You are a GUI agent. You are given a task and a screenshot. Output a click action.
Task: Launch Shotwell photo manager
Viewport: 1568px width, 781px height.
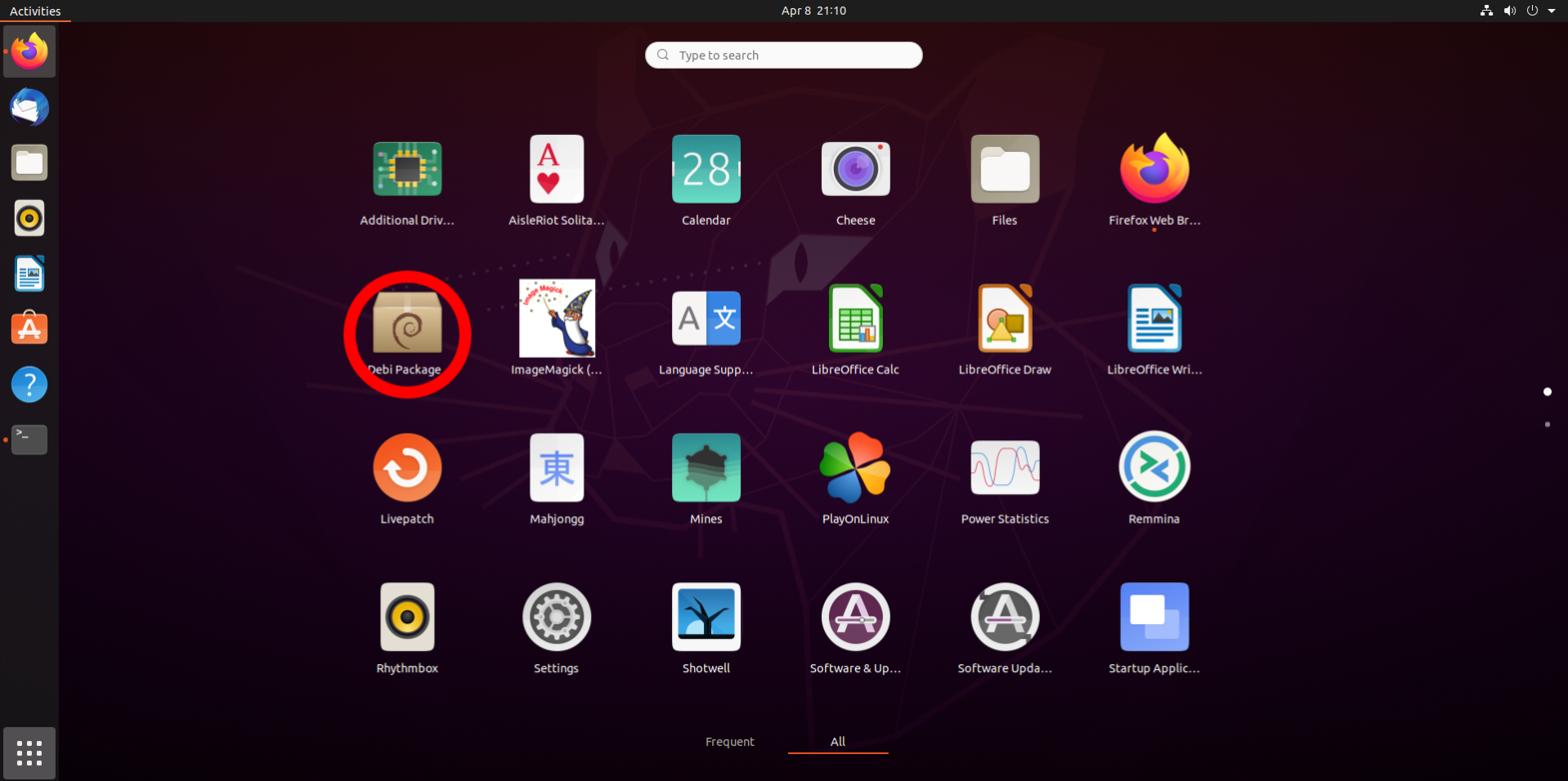(x=706, y=617)
